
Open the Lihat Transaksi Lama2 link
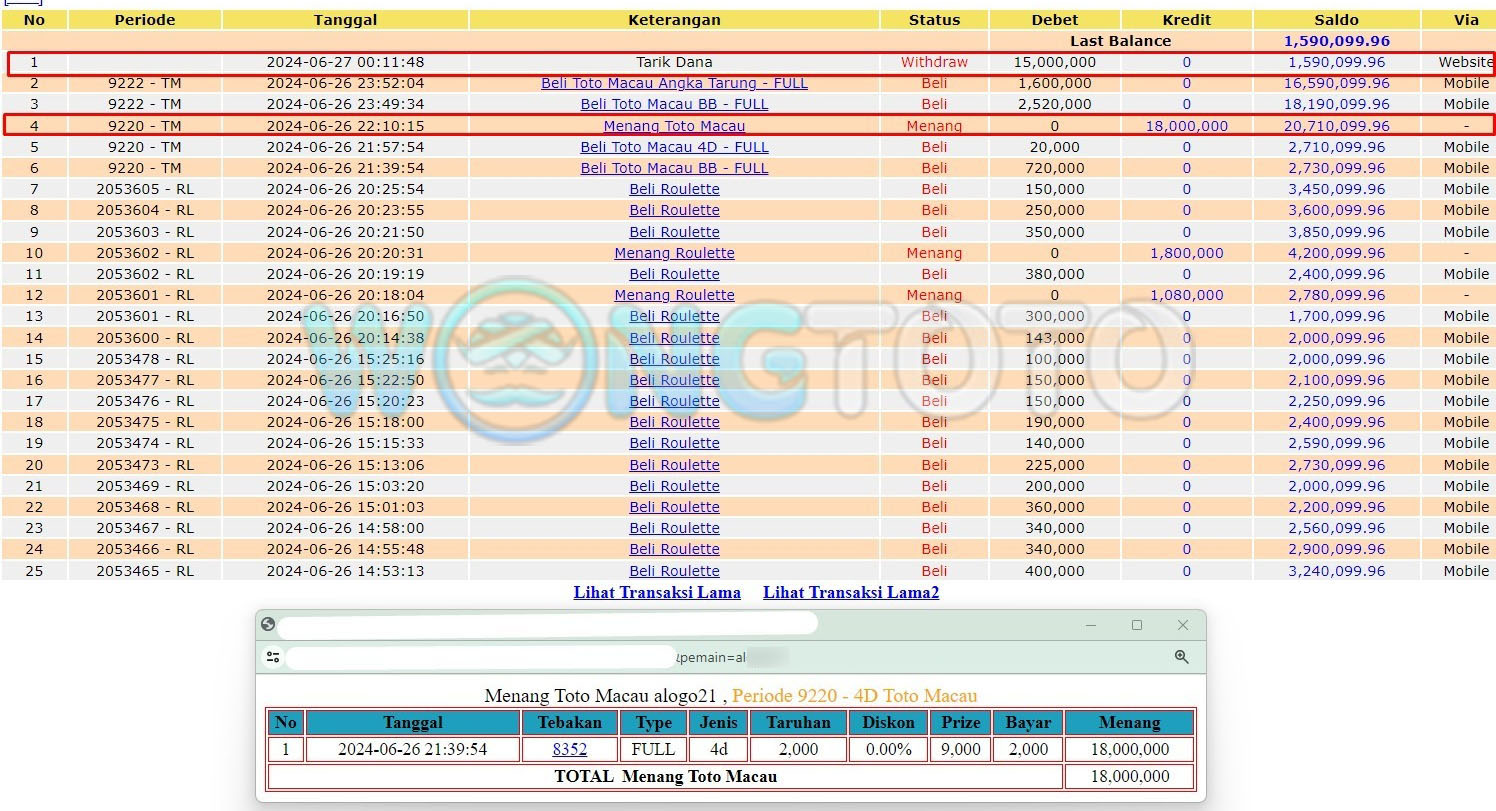(851, 592)
